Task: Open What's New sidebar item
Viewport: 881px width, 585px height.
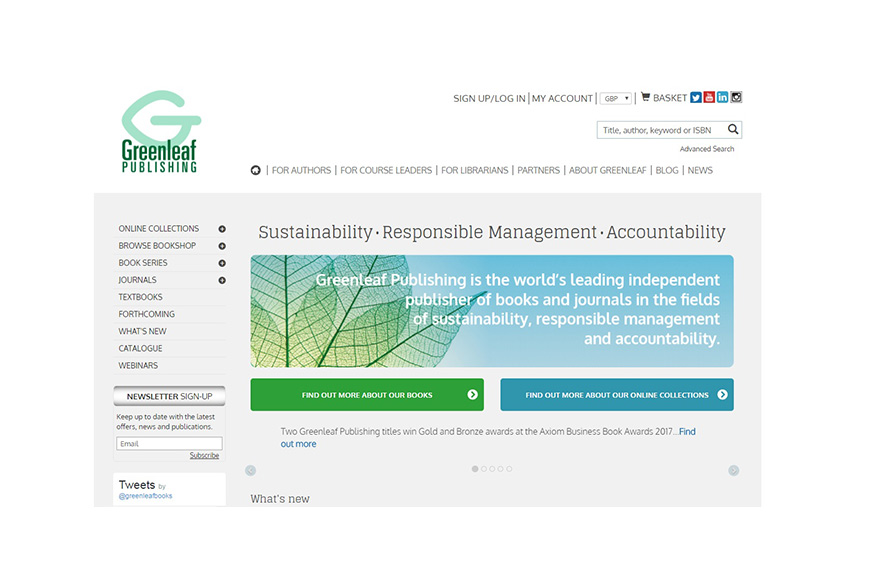Action: [x=142, y=331]
